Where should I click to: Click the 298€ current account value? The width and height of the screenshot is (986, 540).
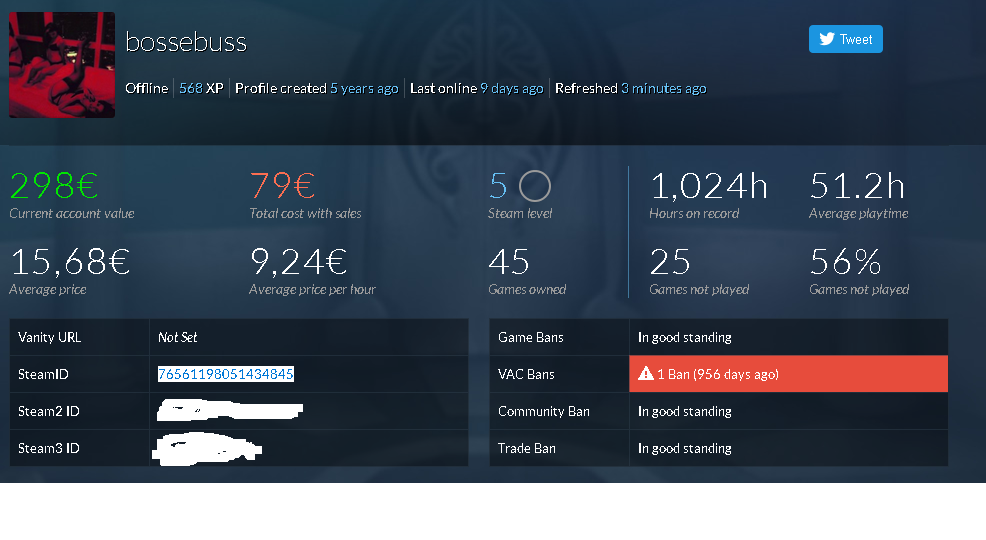[x=54, y=186]
